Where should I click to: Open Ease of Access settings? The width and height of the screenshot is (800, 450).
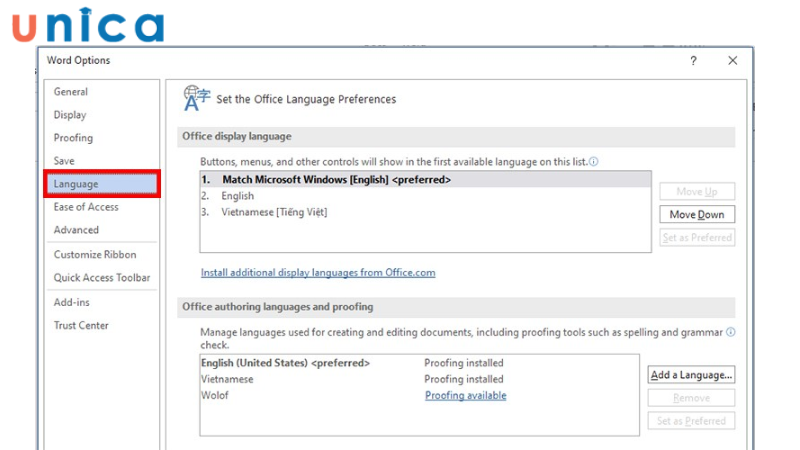point(86,207)
